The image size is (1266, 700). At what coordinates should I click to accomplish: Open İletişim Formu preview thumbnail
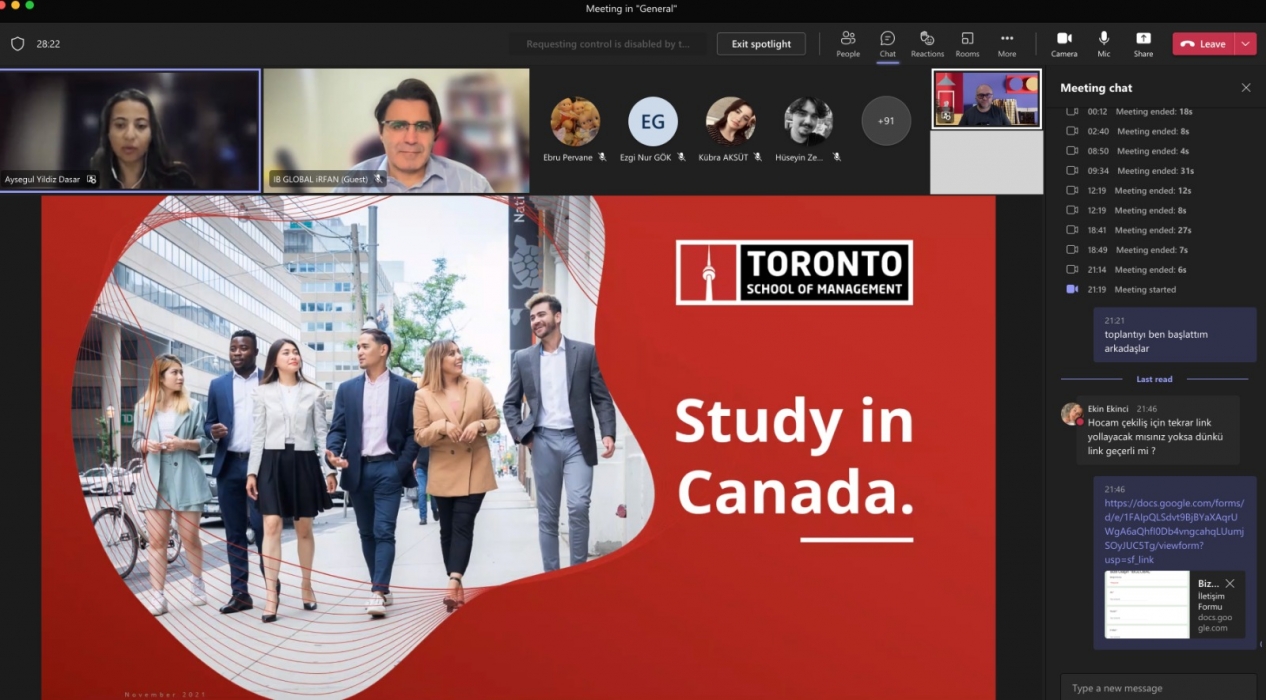tap(1147, 604)
